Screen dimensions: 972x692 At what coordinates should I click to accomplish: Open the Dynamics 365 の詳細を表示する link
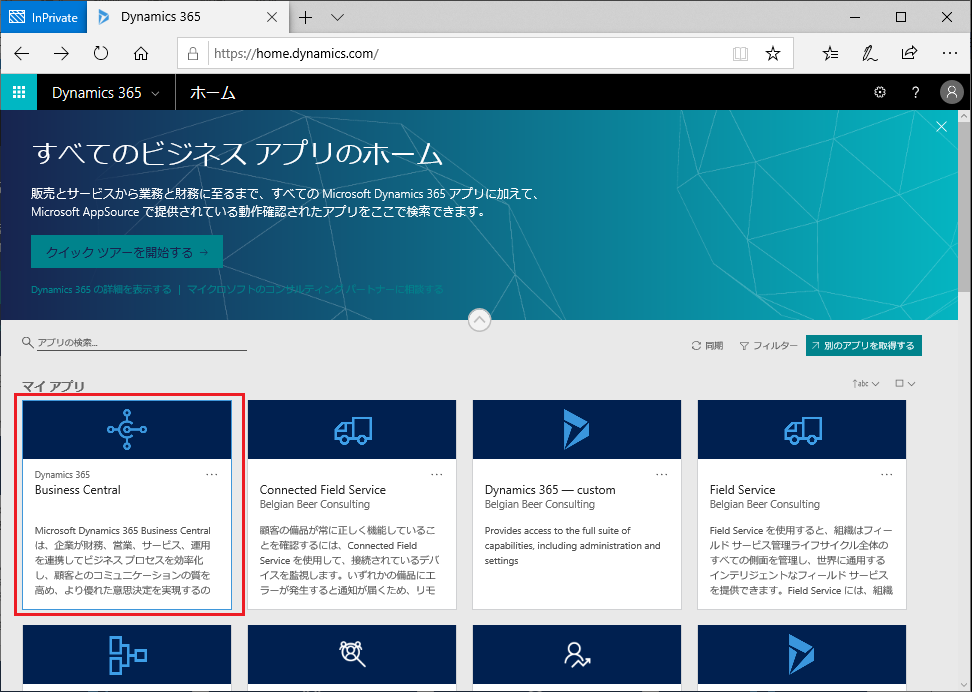point(101,290)
